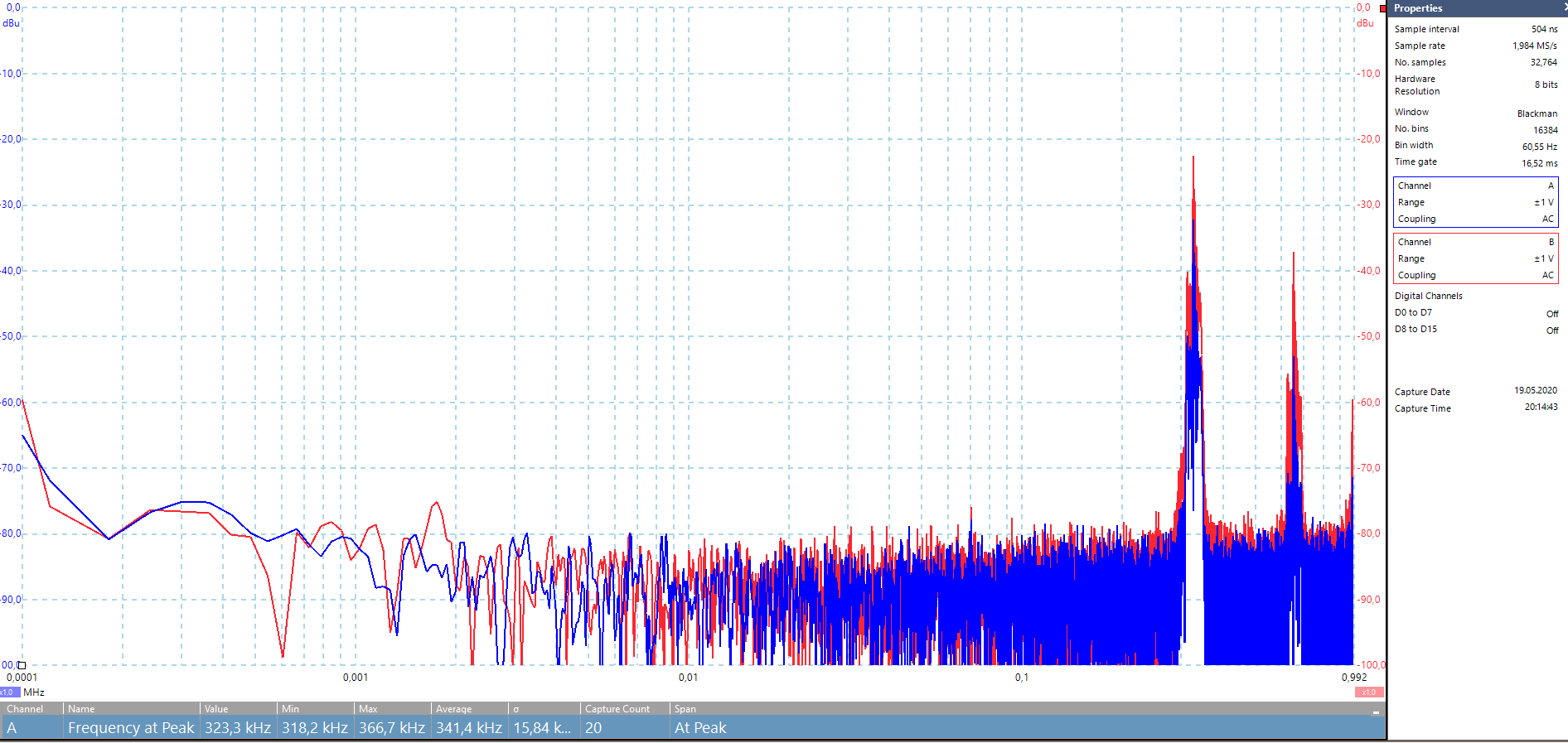Click the capture count value 20
Screen dimensions: 1568x743
[x=593, y=728]
